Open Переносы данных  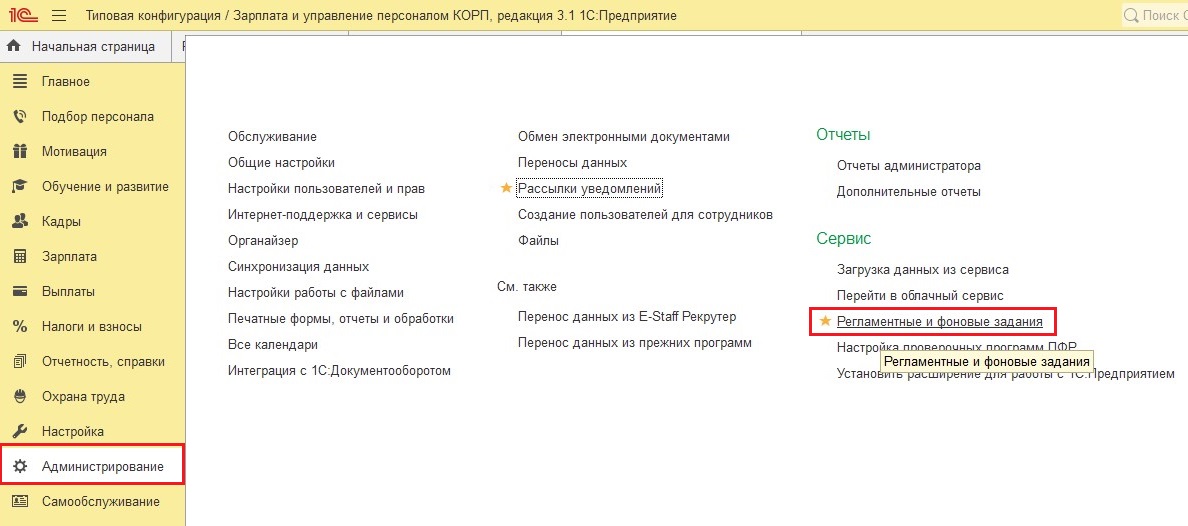572,162
